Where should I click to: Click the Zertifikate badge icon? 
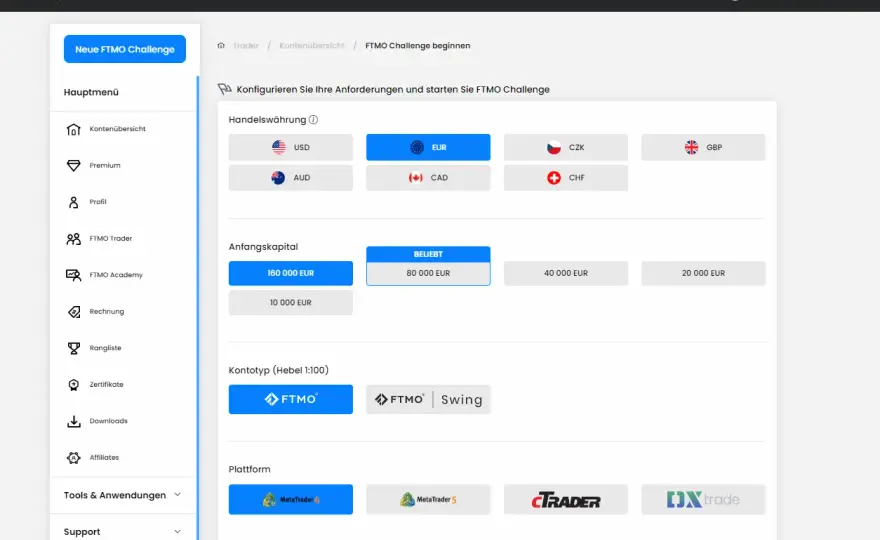[74, 385]
